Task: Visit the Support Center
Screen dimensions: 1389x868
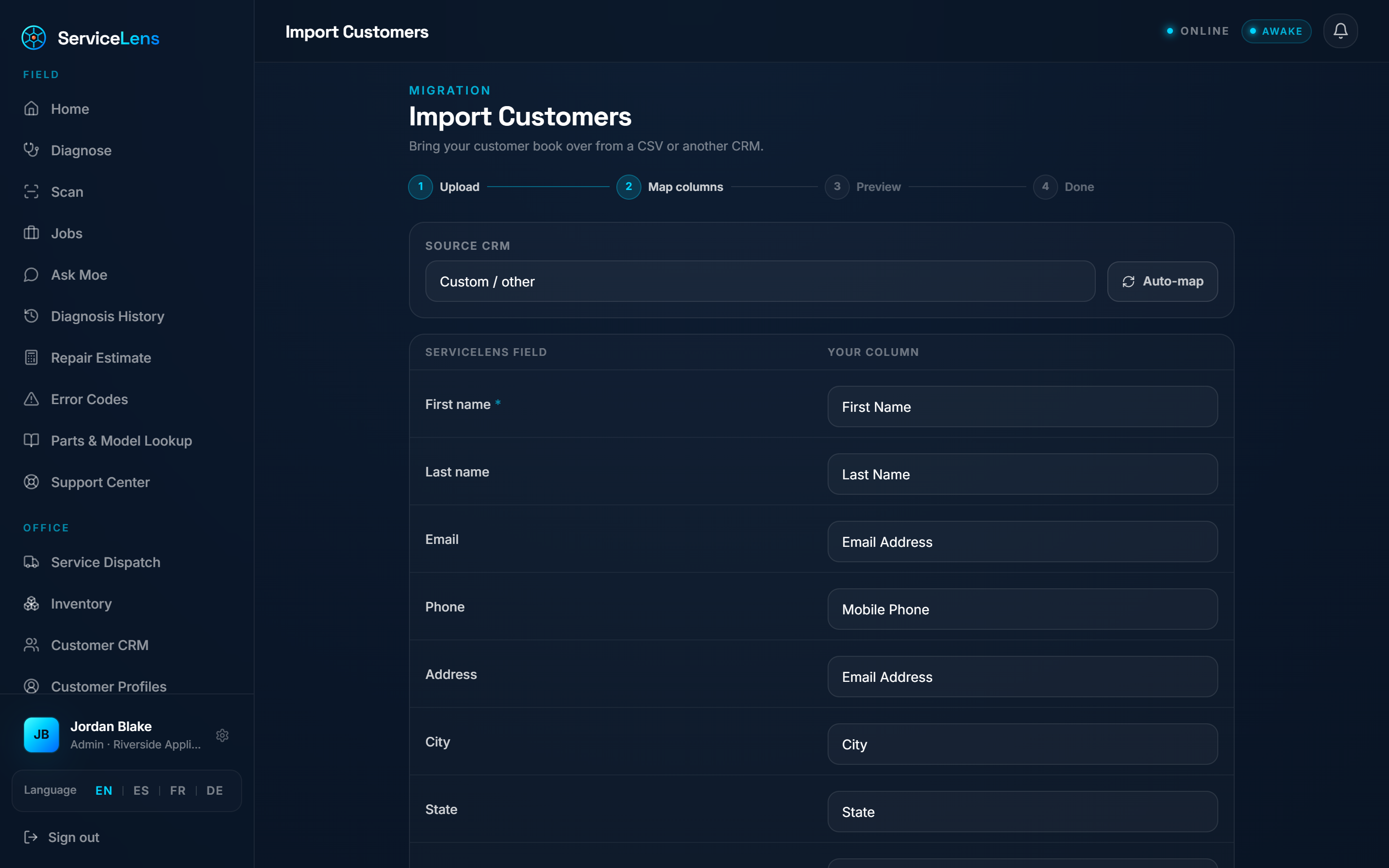Action: click(x=127, y=482)
